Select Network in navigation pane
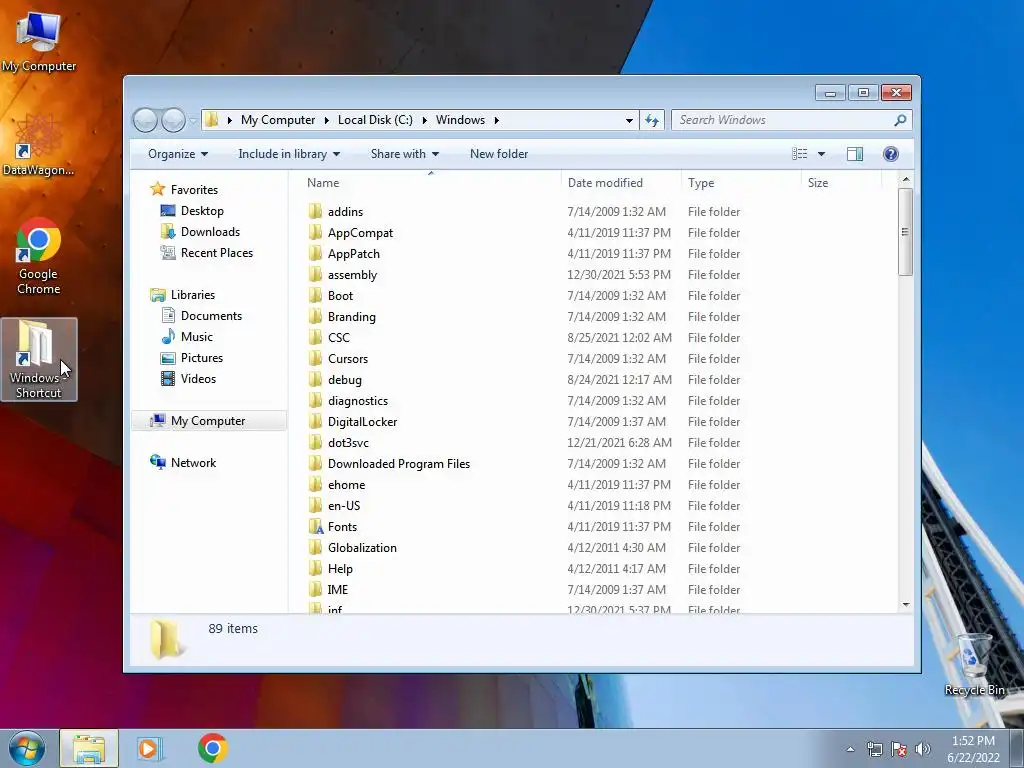Screen dimensions: 1024x768 tap(193, 463)
